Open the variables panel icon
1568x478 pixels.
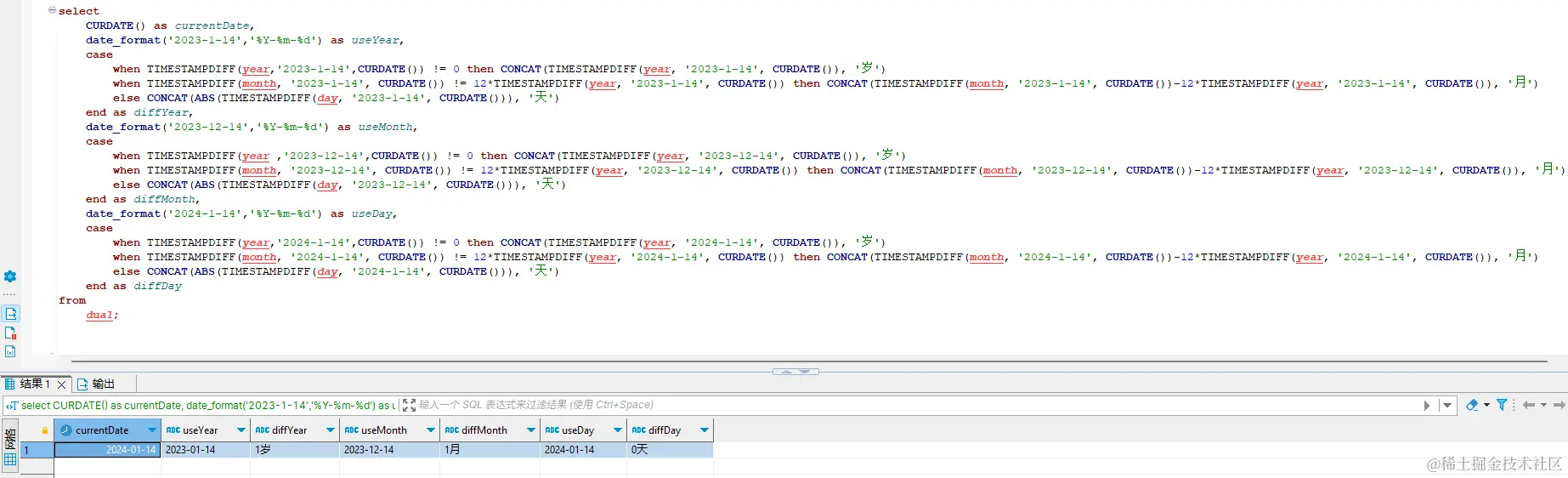click(x=10, y=351)
